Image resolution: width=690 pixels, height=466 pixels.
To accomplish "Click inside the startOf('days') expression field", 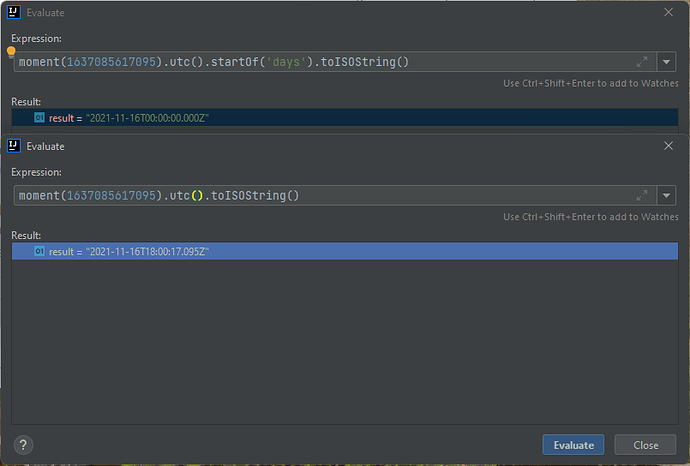I will pyautogui.click(x=335, y=62).
